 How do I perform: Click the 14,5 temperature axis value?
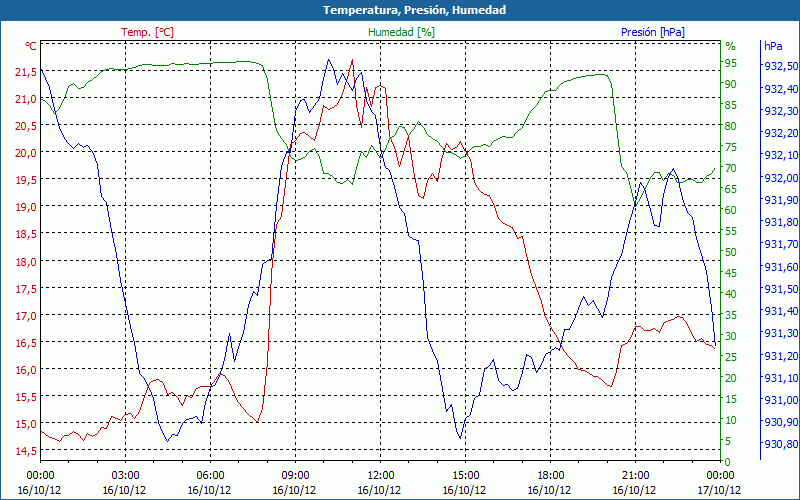(x=26, y=451)
